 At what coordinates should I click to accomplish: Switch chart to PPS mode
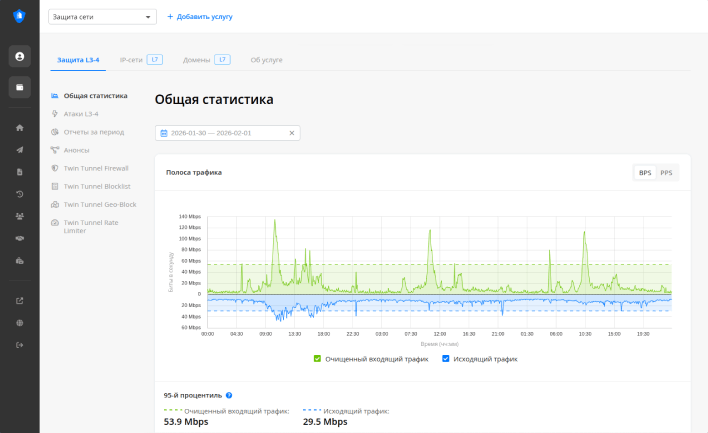click(666, 173)
